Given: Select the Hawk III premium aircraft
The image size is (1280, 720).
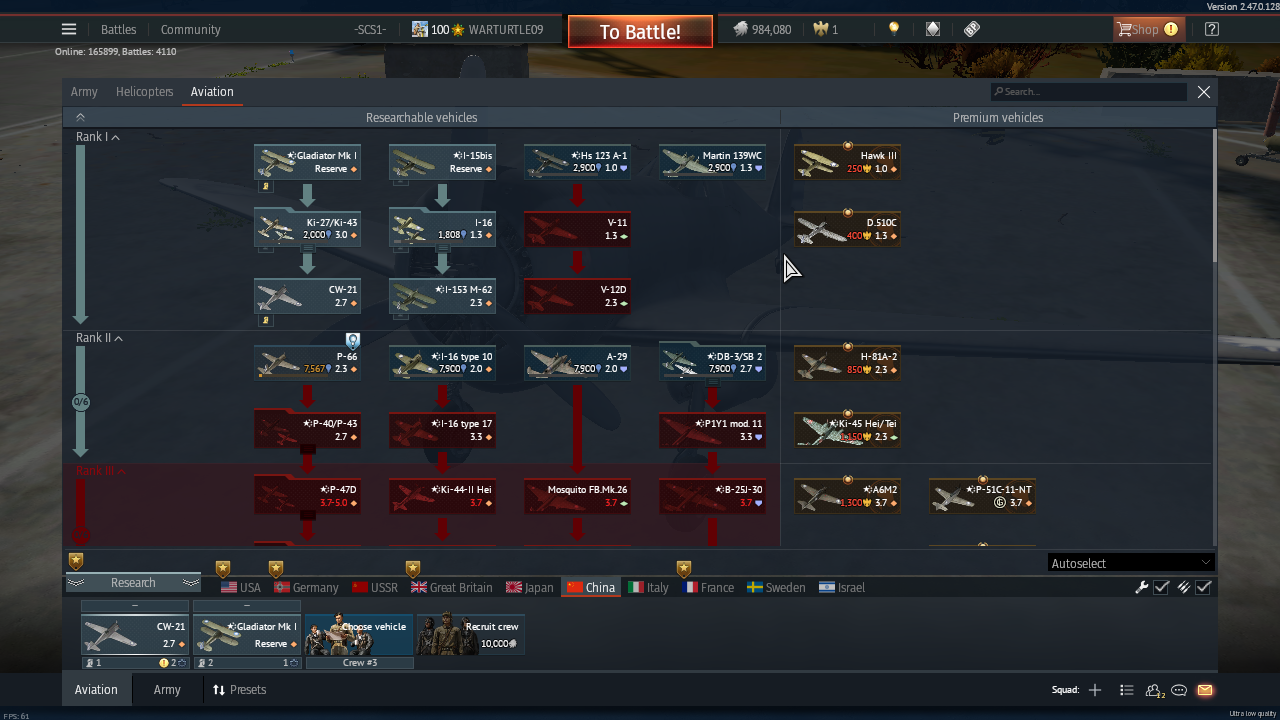Looking at the screenshot, I should pos(847,162).
